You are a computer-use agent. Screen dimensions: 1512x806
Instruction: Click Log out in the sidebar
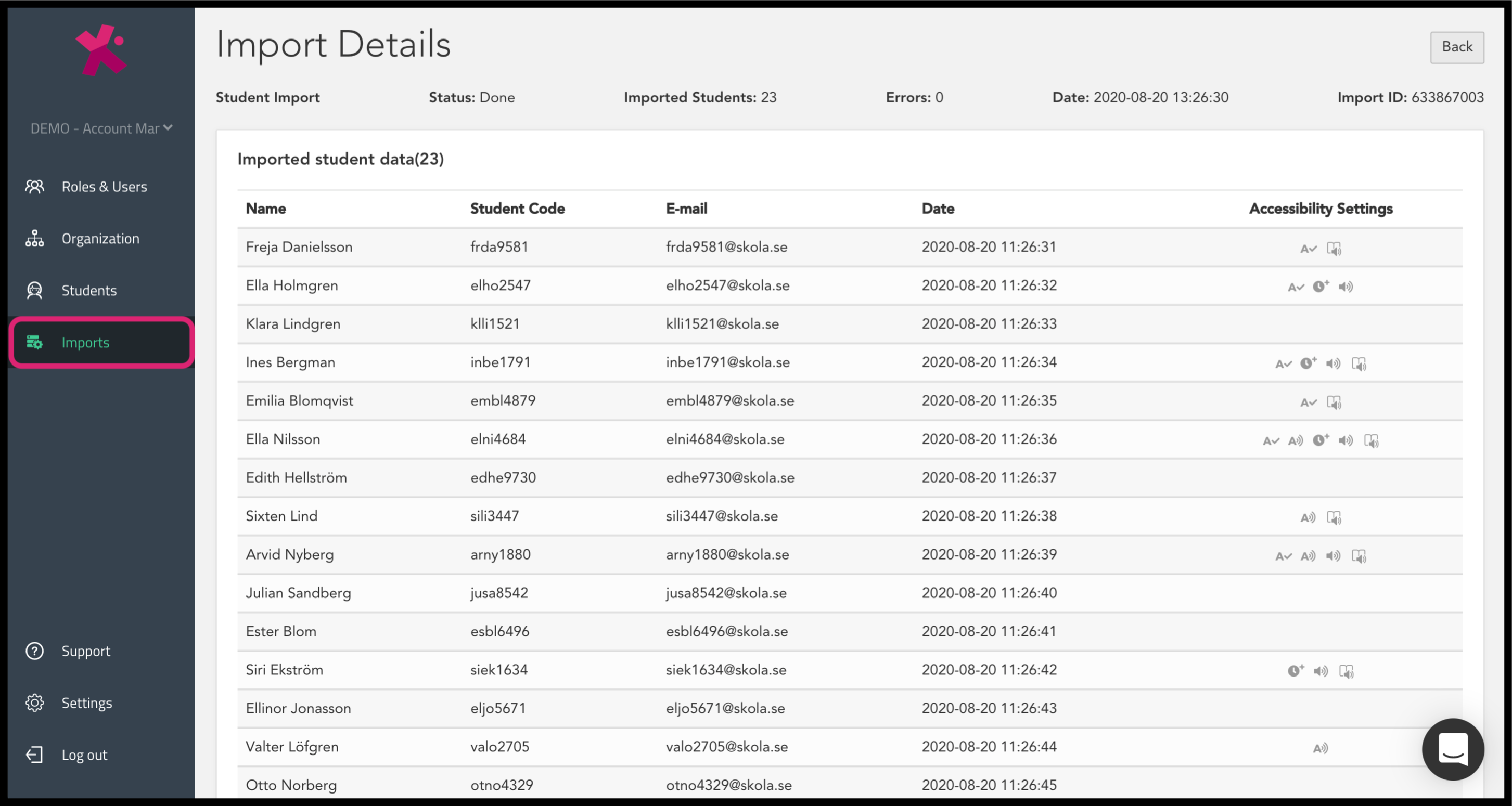[x=101, y=755]
